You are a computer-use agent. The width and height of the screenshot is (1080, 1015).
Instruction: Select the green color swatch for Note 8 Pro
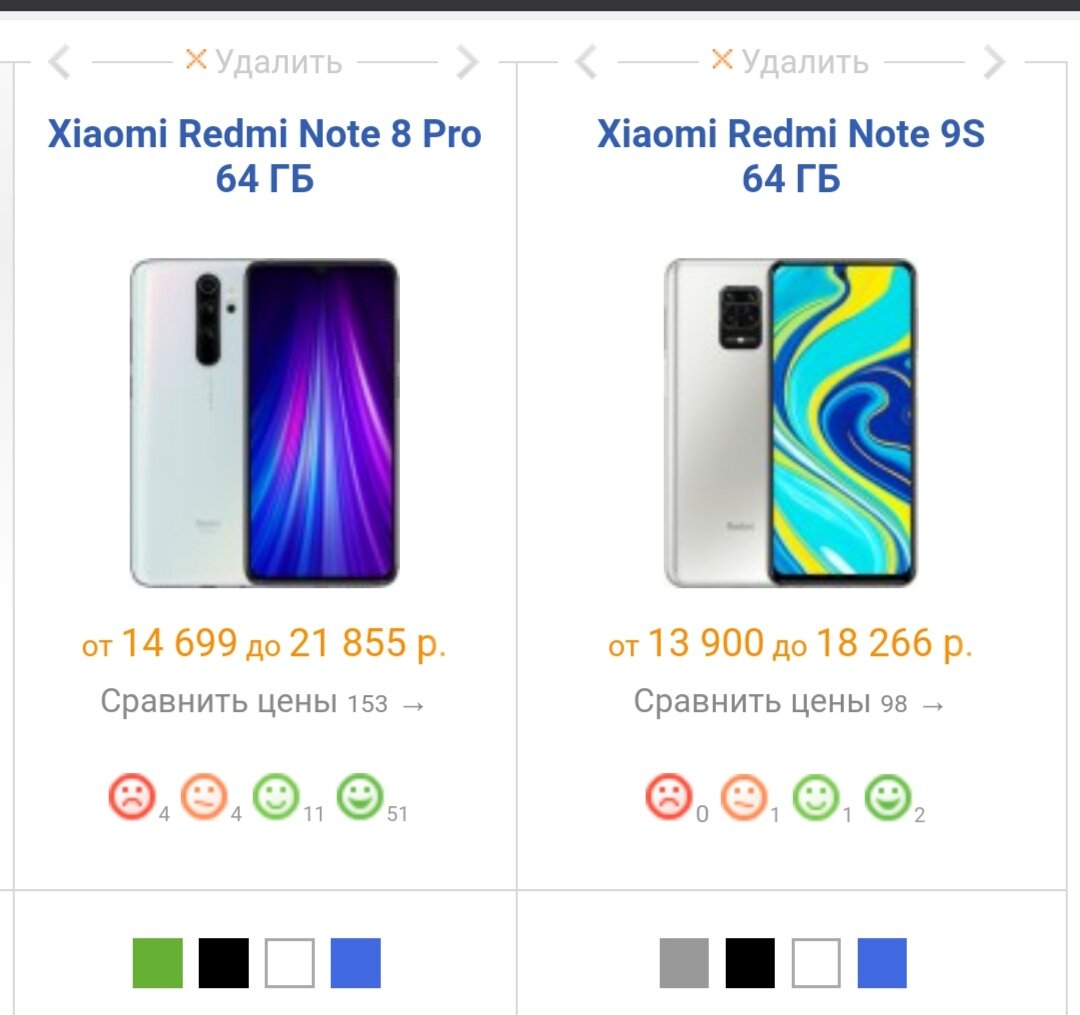pos(158,963)
